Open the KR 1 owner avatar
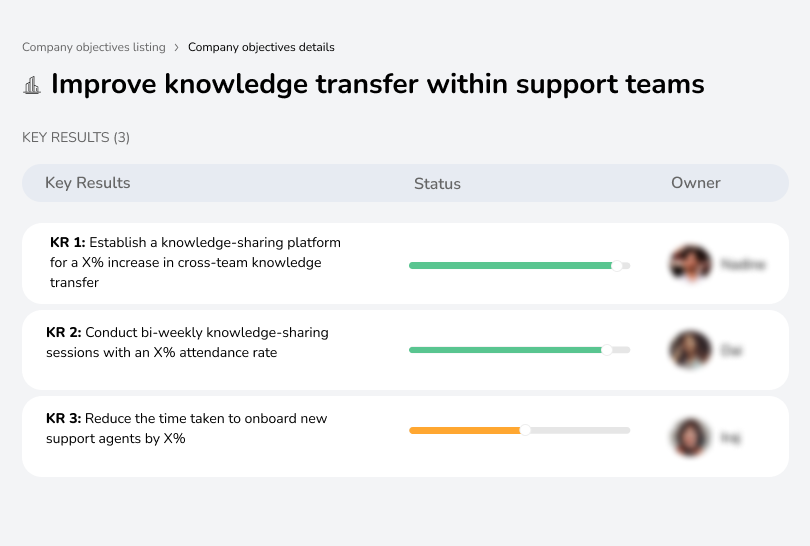 point(690,264)
